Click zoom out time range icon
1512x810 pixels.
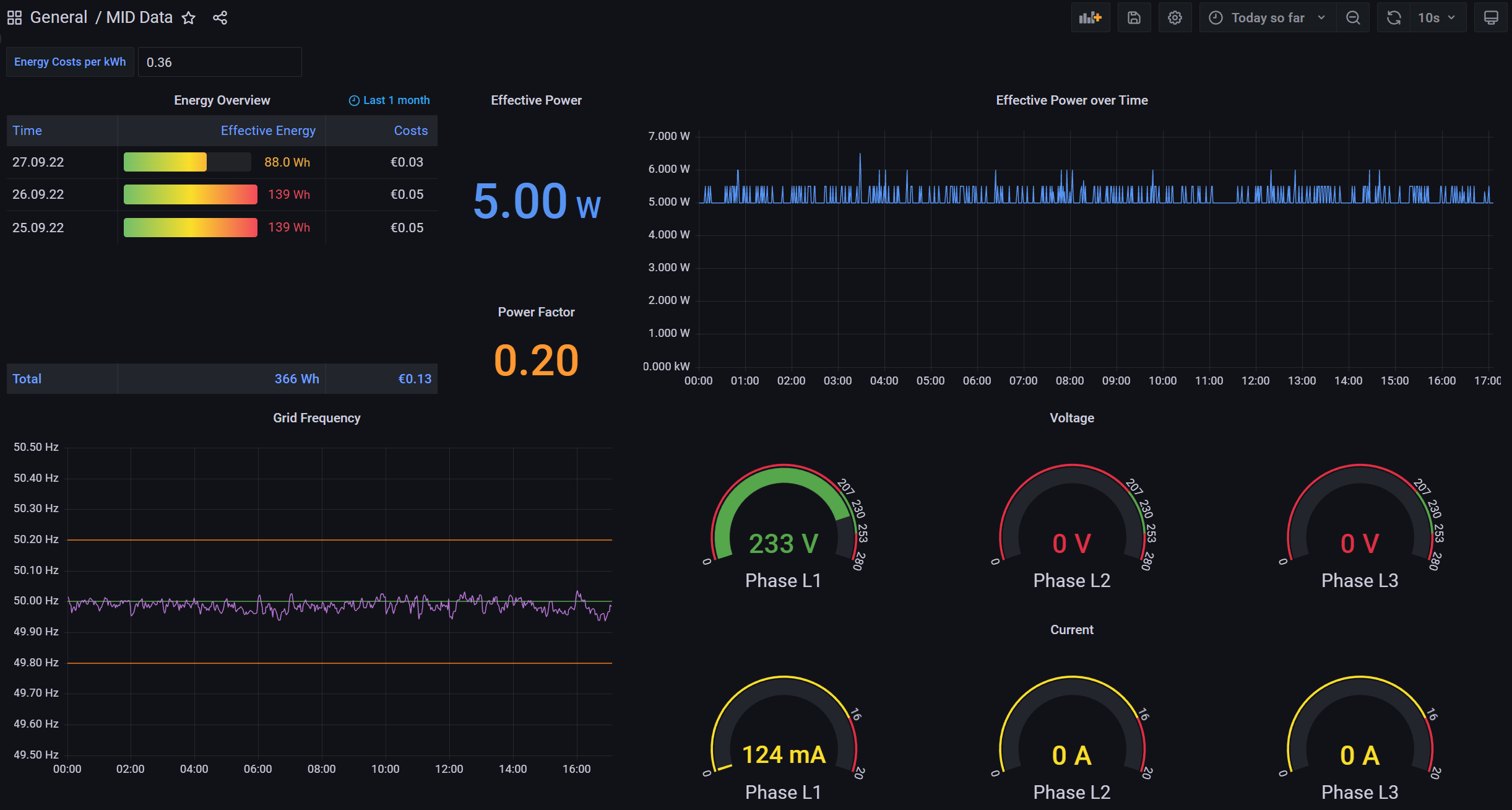(x=1353, y=18)
